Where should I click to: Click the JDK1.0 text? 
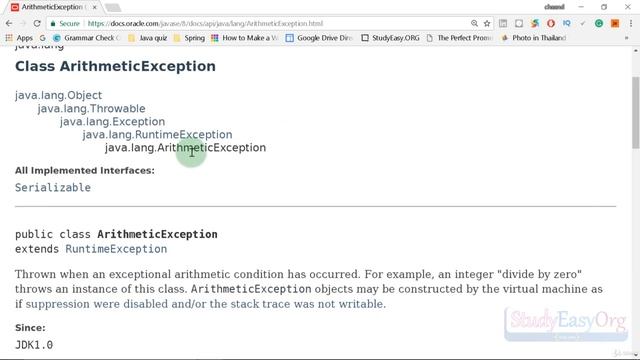(34, 345)
